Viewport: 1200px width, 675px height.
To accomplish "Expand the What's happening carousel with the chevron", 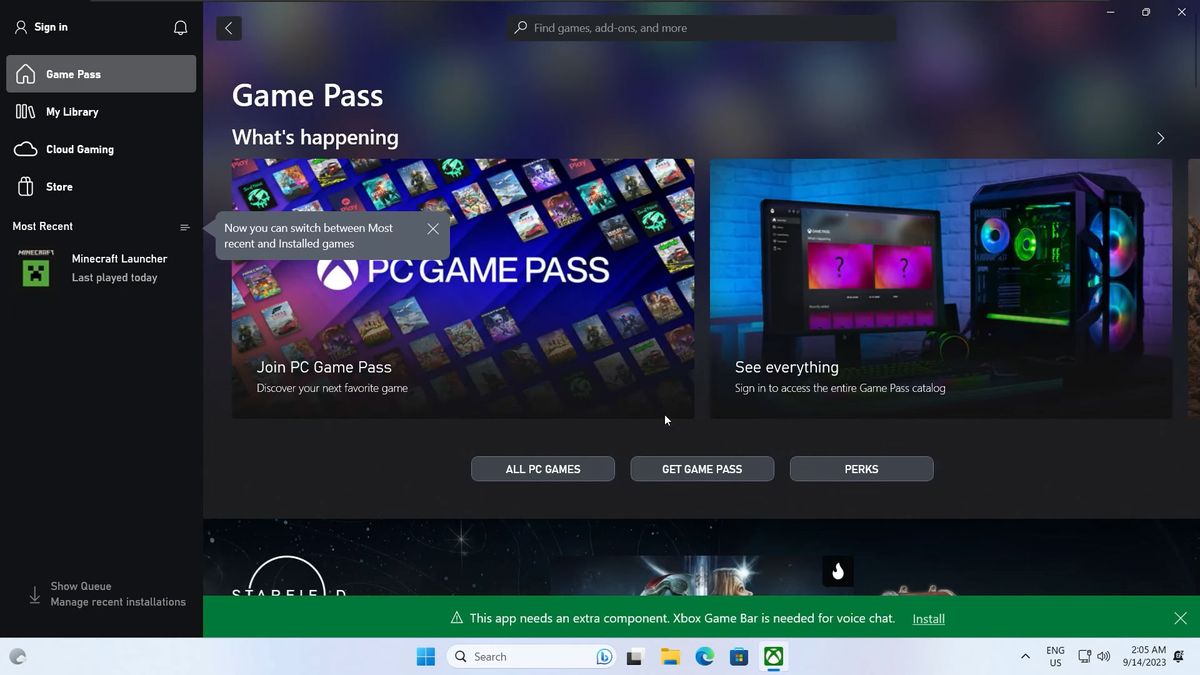I will [1160, 138].
